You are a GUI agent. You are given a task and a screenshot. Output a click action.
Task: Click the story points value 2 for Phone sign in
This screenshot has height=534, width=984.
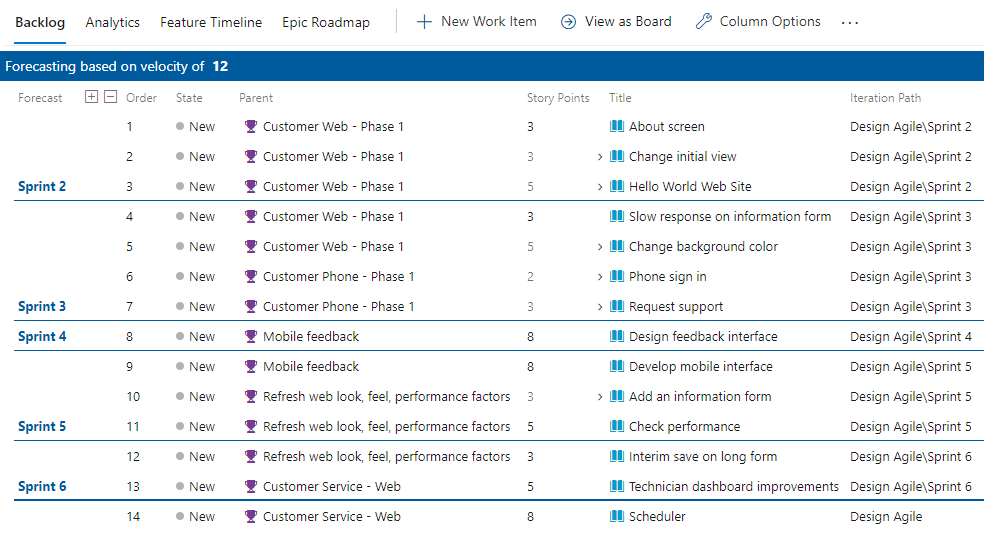tap(530, 277)
